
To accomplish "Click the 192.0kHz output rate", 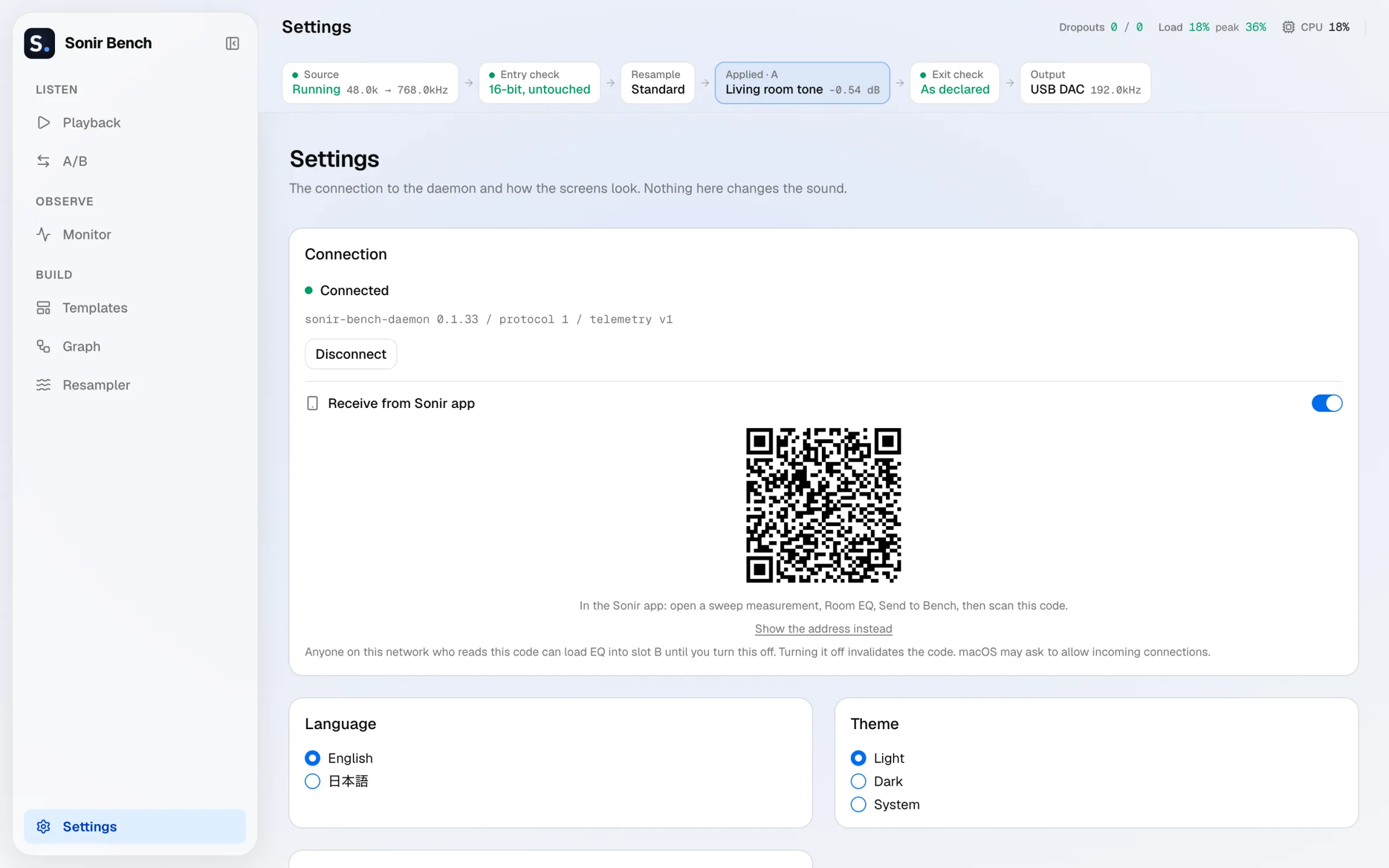I will (x=1115, y=90).
